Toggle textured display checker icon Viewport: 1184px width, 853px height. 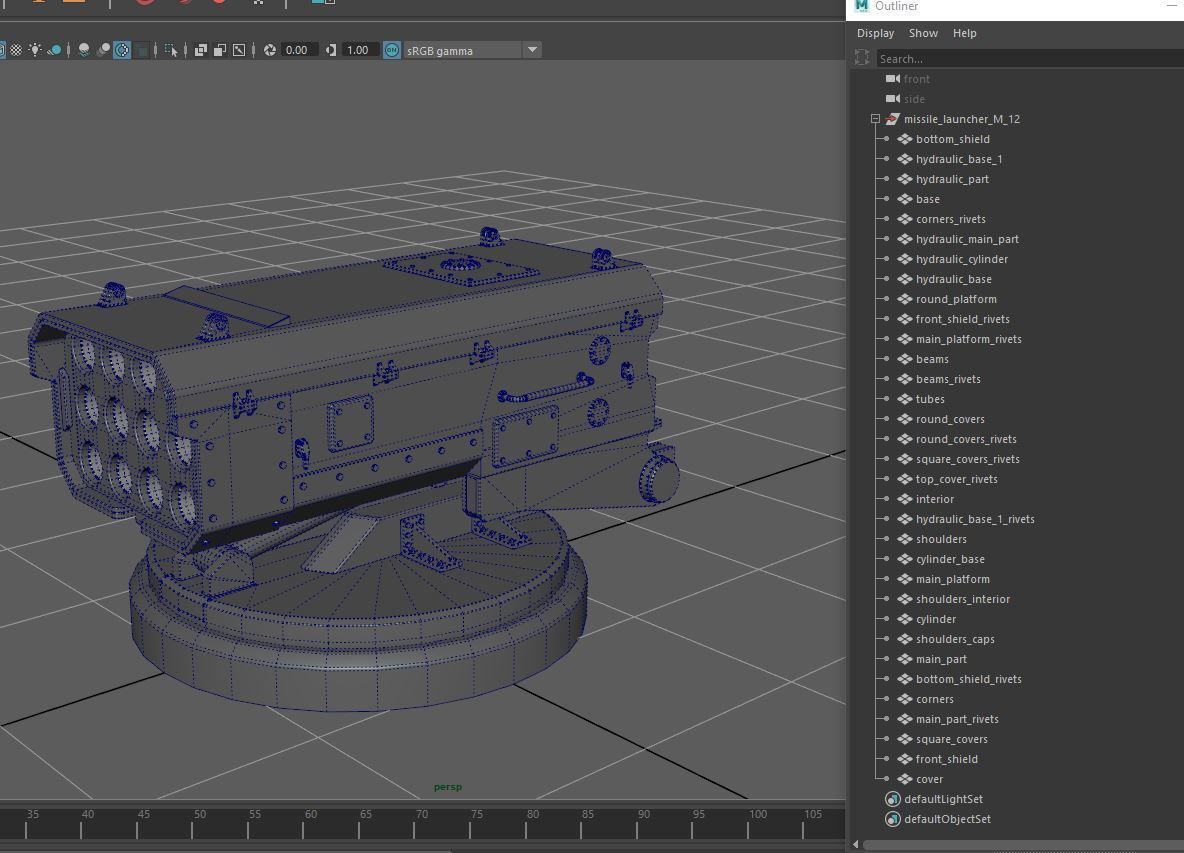[15, 50]
